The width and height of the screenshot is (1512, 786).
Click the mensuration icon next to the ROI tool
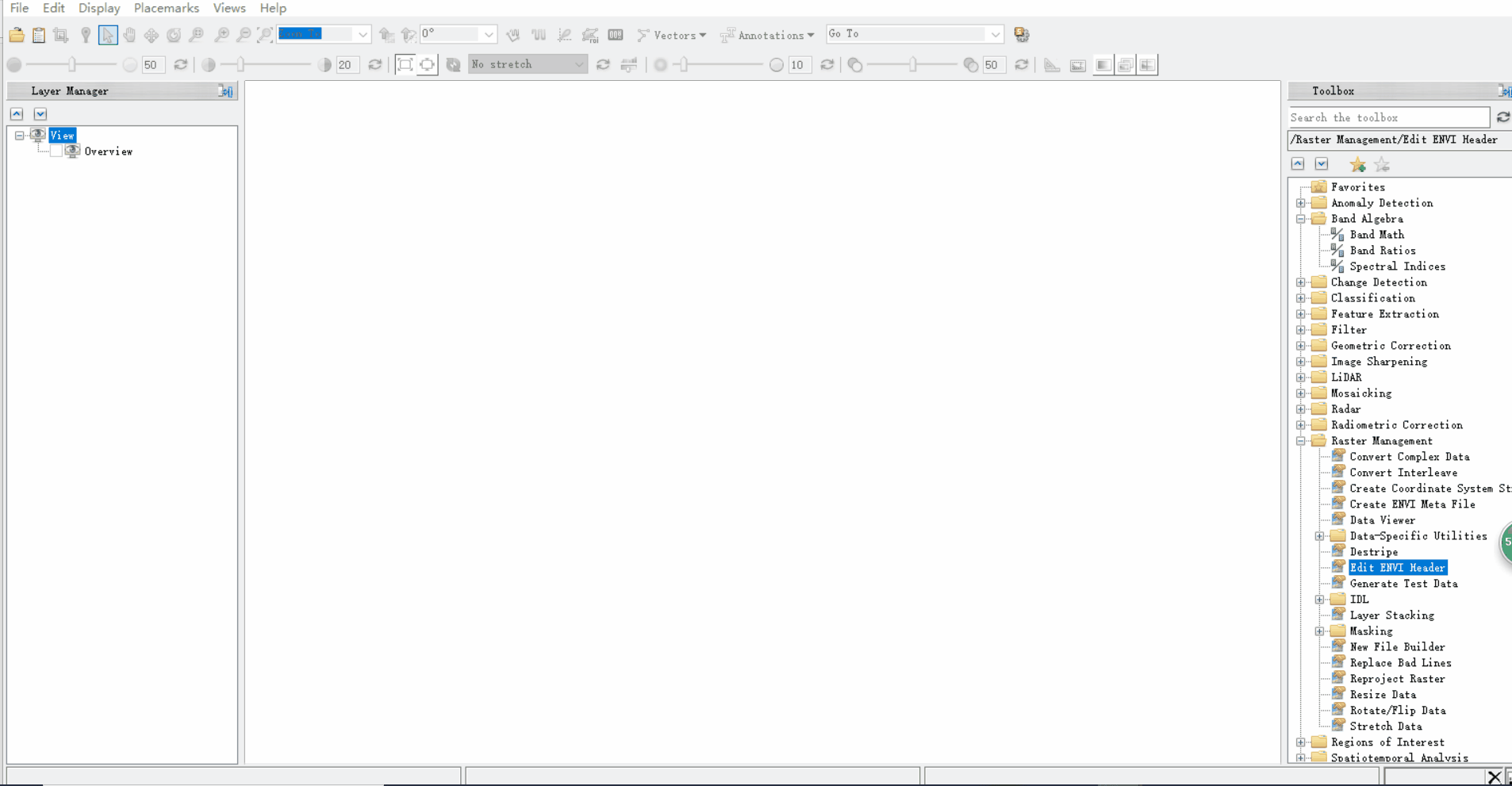click(565, 35)
